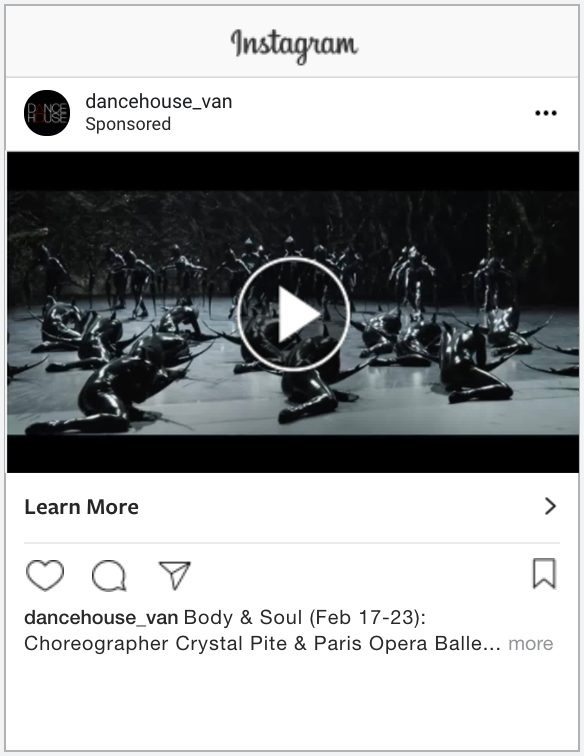The image size is (584, 756).
Task: Expand the caption with the more link
Action: (530, 644)
